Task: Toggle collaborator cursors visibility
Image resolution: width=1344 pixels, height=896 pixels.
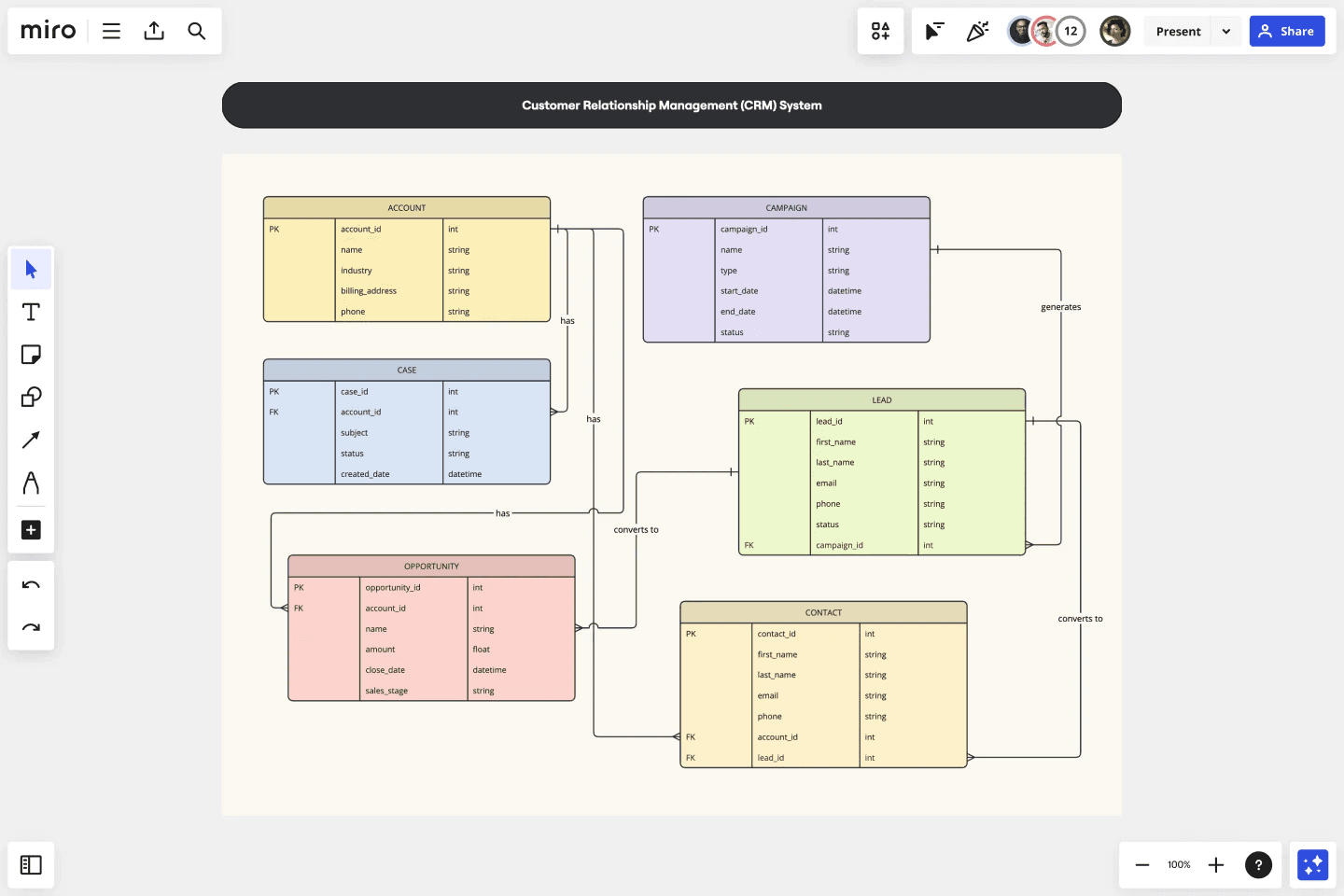Action: point(934,31)
